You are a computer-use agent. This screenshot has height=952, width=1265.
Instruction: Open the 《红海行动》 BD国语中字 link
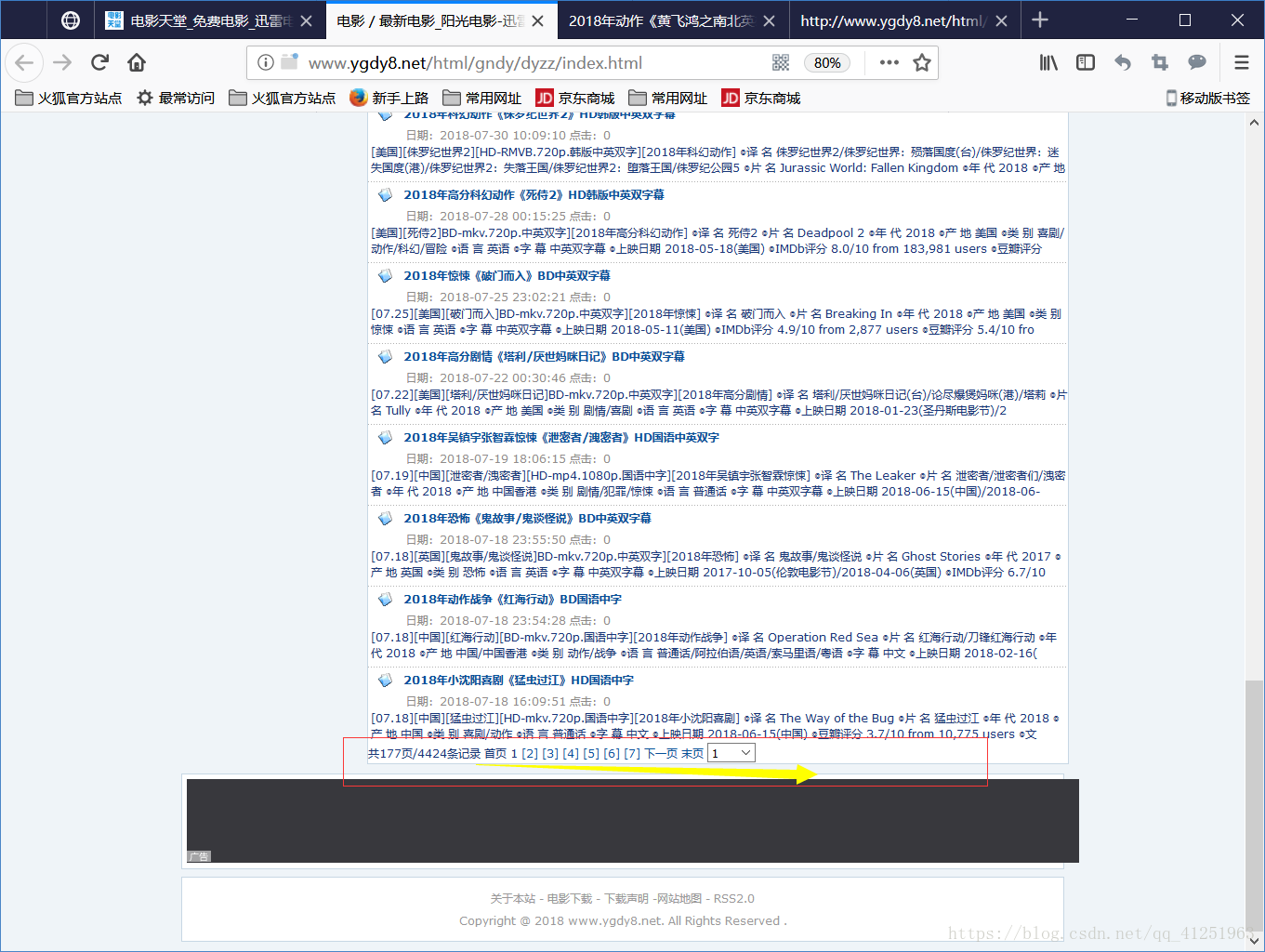coord(512,599)
